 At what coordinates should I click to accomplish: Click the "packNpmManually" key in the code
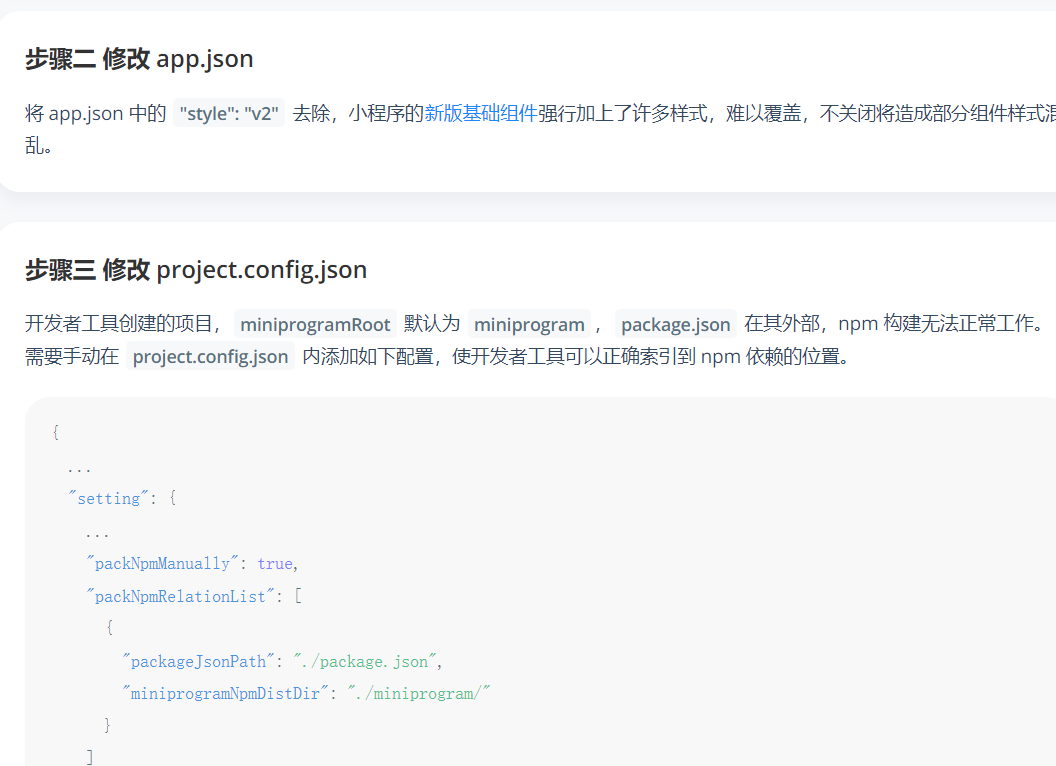[162, 563]
